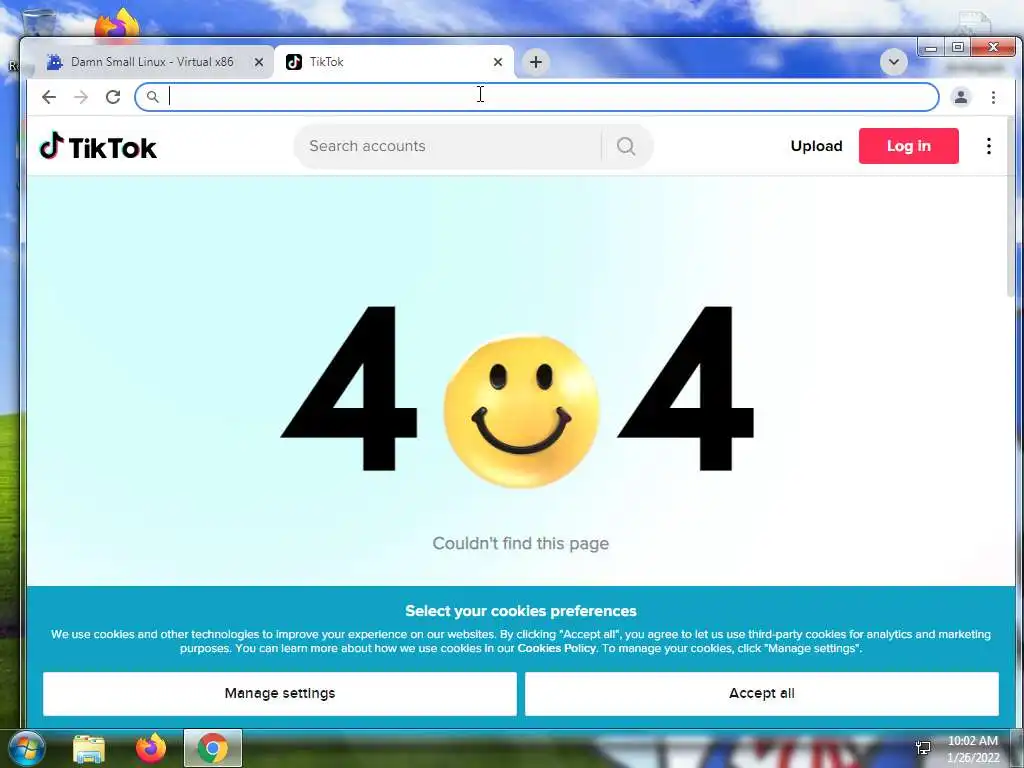Screen dimensions: 1024x768
Task: Maximize the Chrome window
Action: (x=957, y=47)
